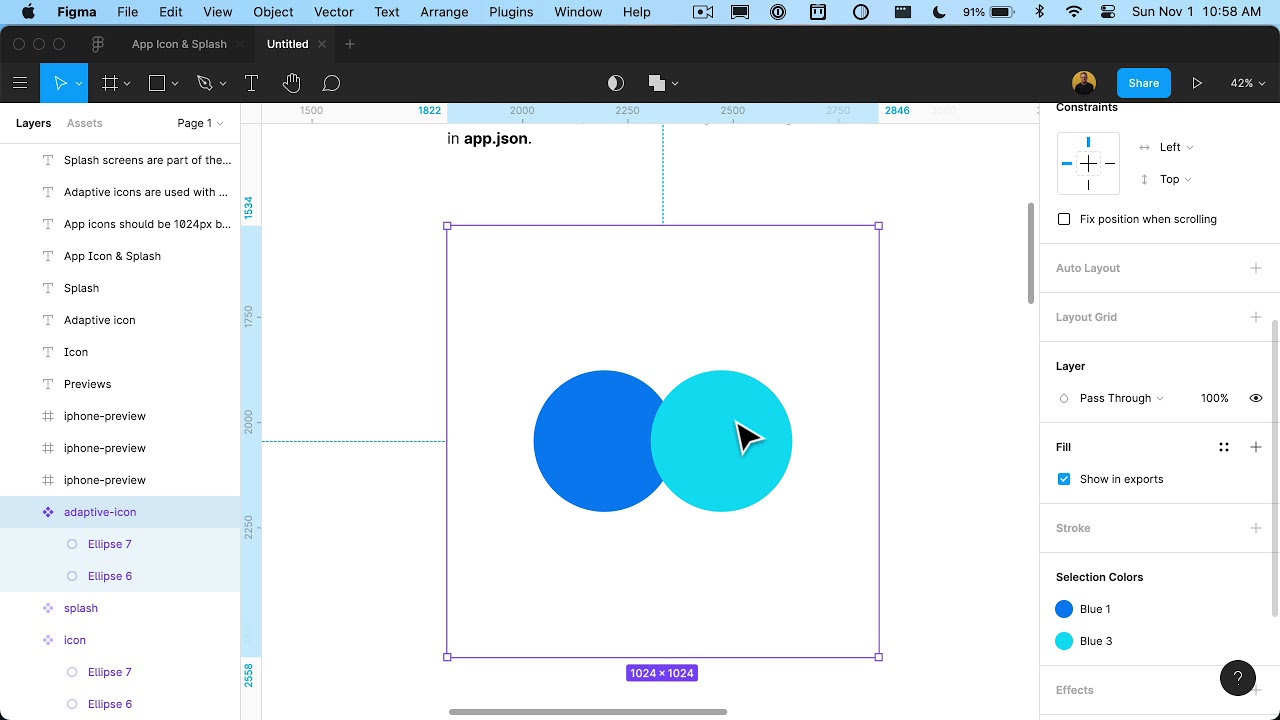Open the File menu
Screen dimensions: 1280x720
pyautogui.click(x=127, y=12)
